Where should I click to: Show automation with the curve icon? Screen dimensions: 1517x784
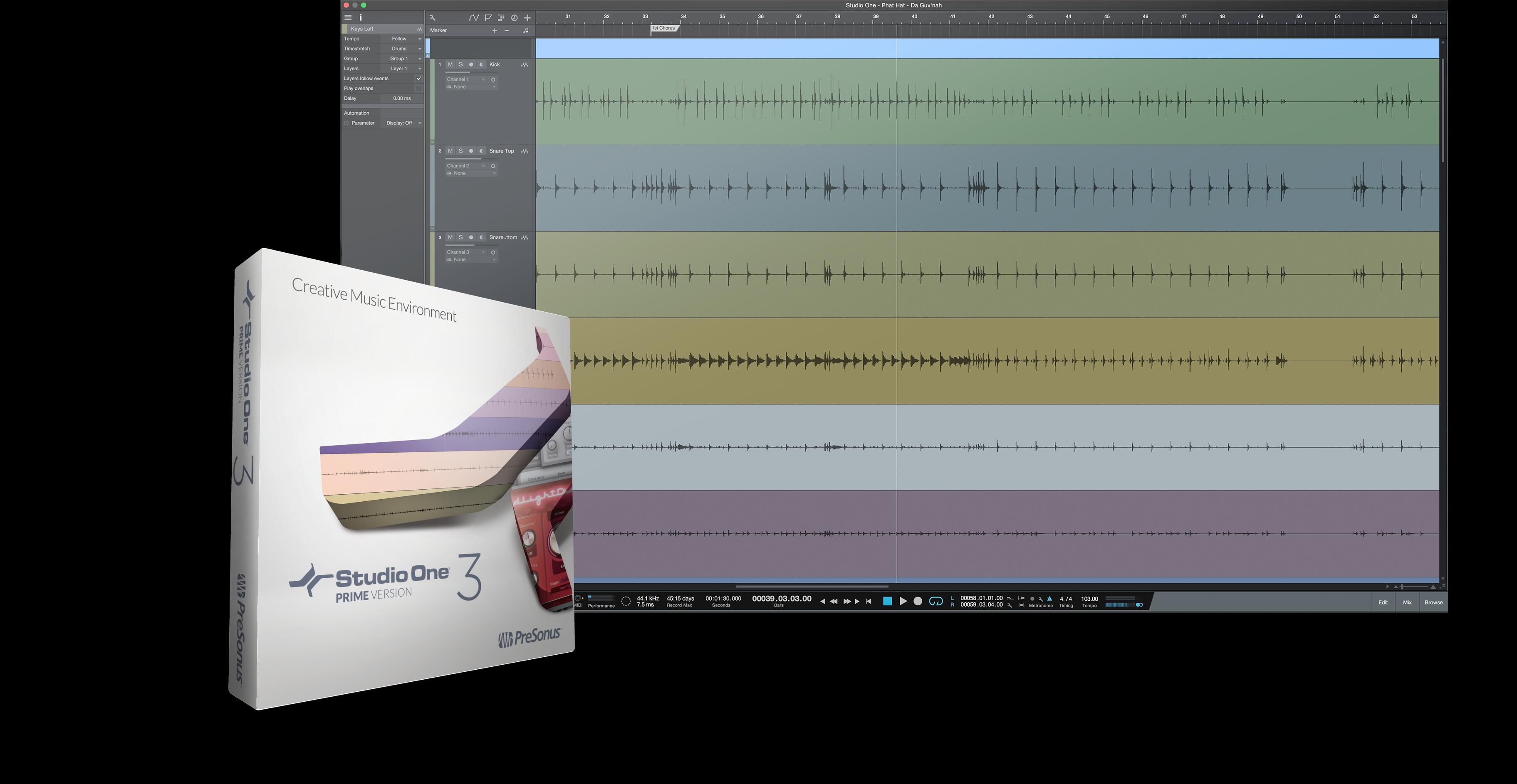pyautogui.click(x=473, y=17)
